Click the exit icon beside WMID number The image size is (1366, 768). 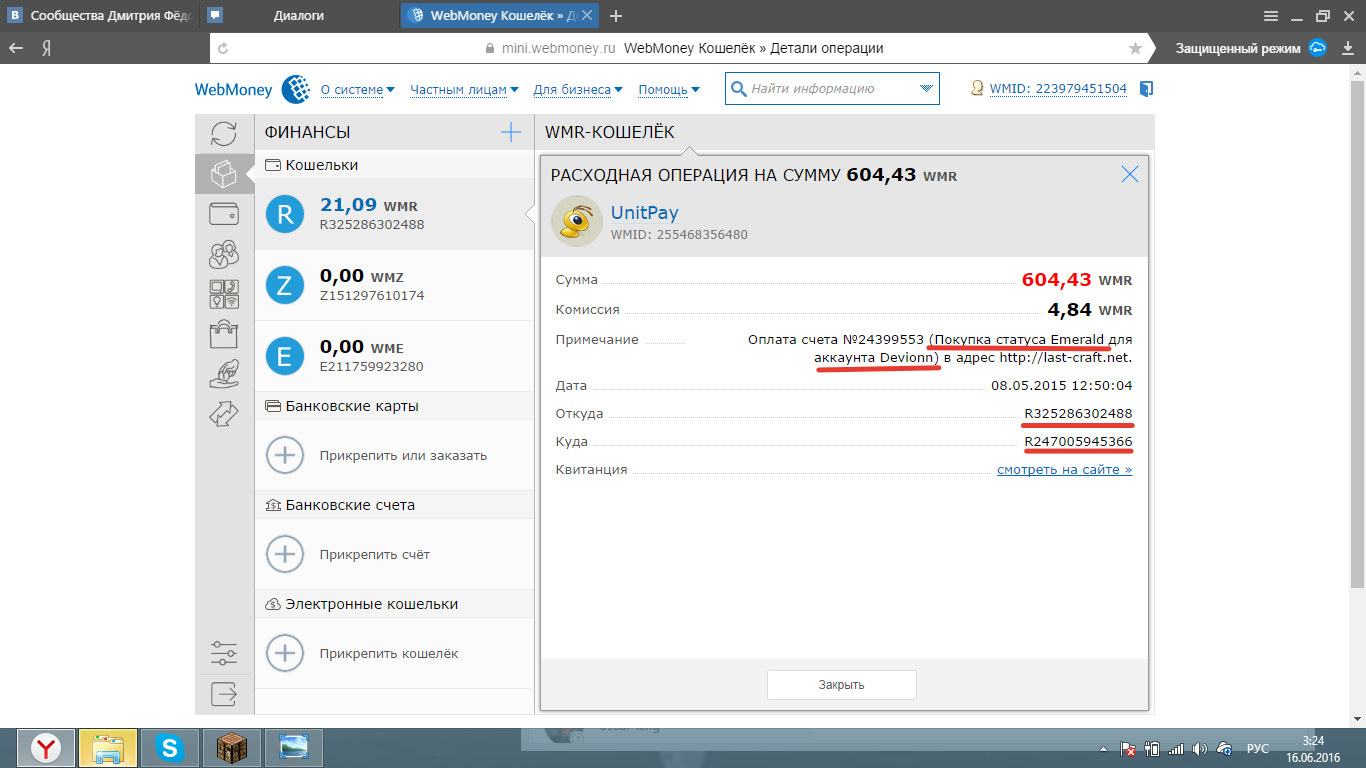coord(1146,89)
